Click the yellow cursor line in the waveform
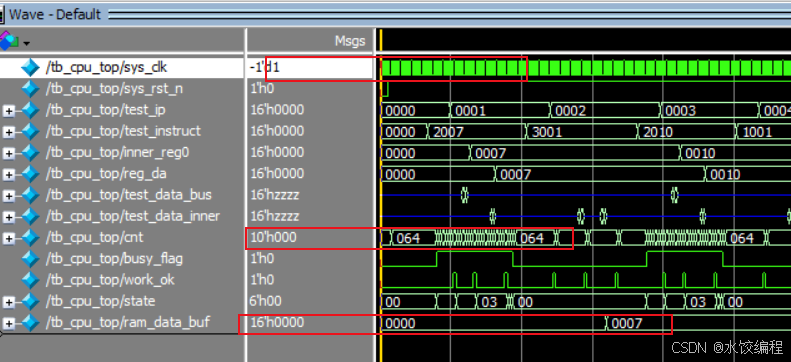Image resolution: width=791 pixels, height=362 pixels. click(x=381, y=194)
